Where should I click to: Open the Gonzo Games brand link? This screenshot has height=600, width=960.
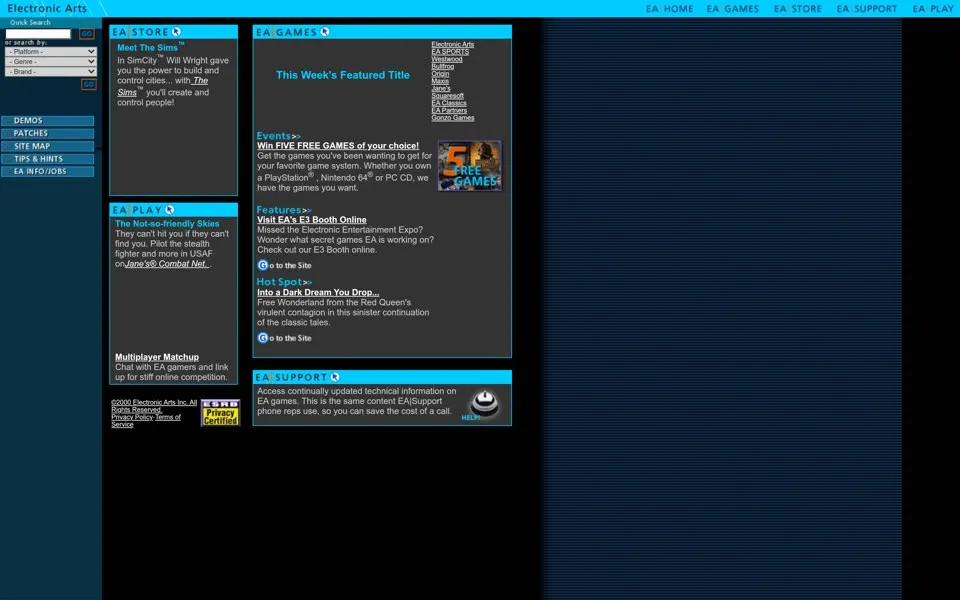point(452,118)
